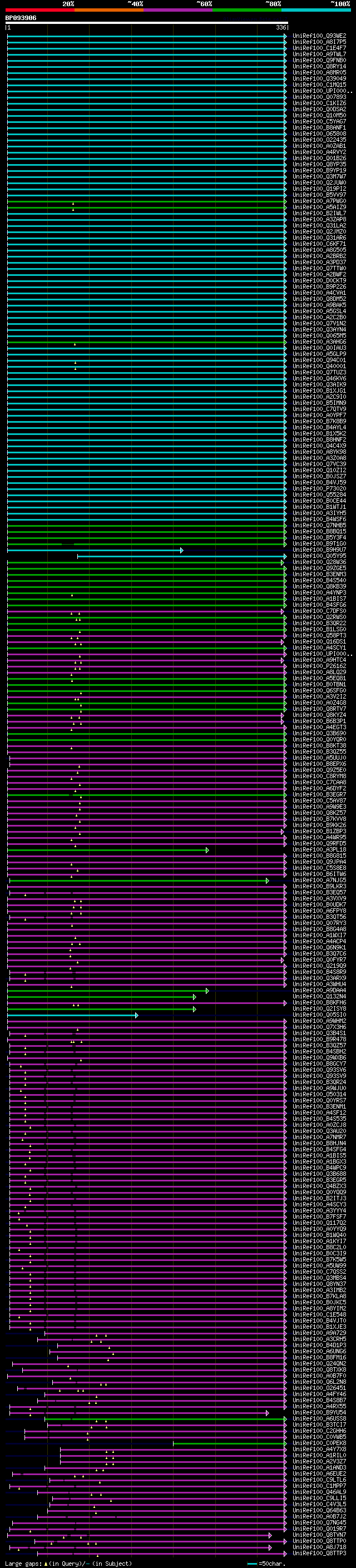The width and height of the screenshot is (356, 1568).
Task: Open hit UniRef100_Q07893
Action: (319, 97)
